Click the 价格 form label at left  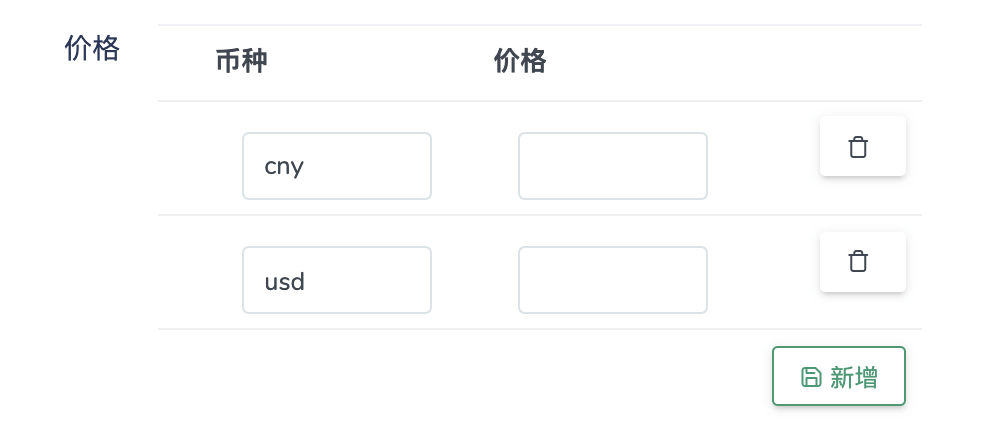92,48
